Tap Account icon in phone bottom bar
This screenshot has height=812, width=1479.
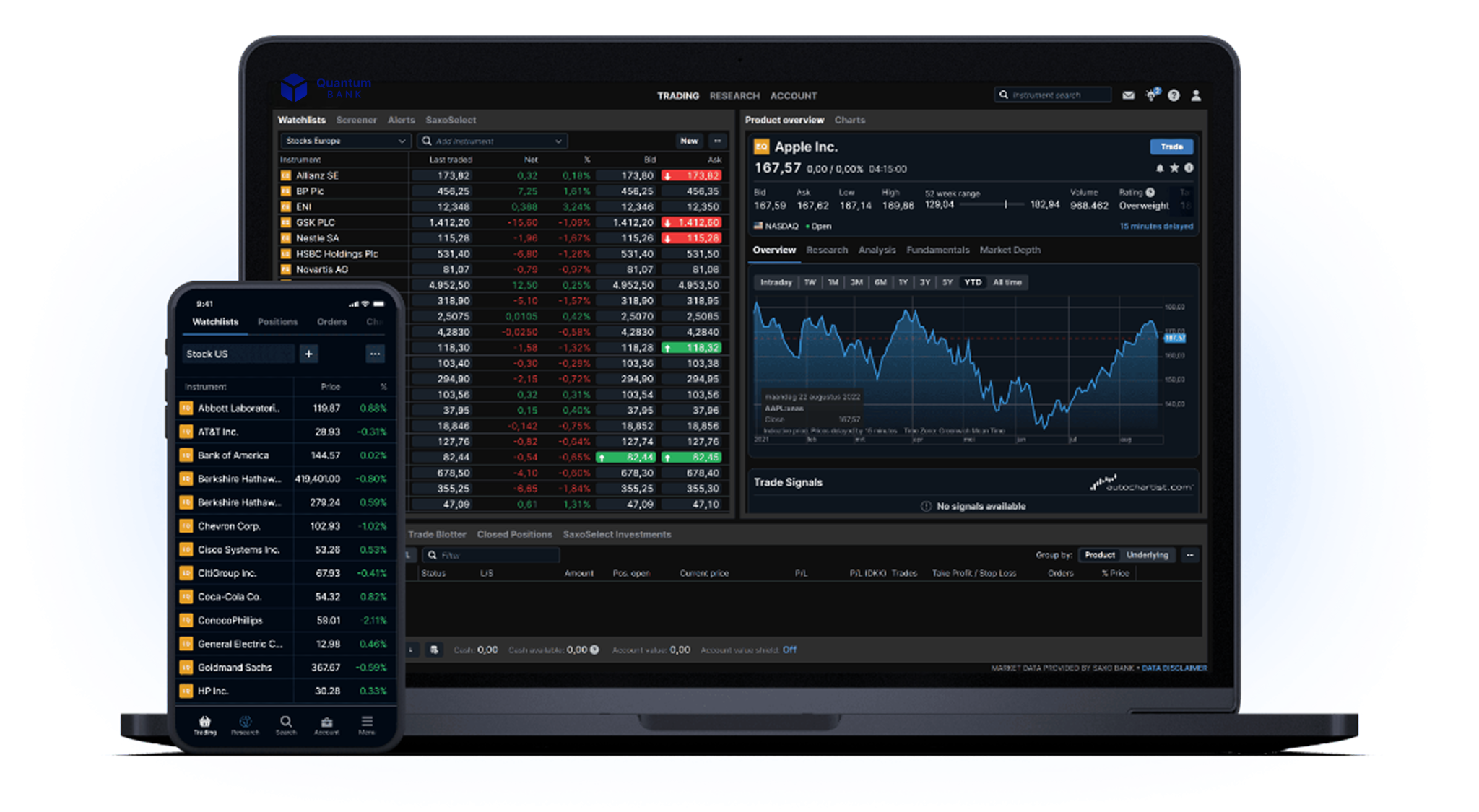326,725
